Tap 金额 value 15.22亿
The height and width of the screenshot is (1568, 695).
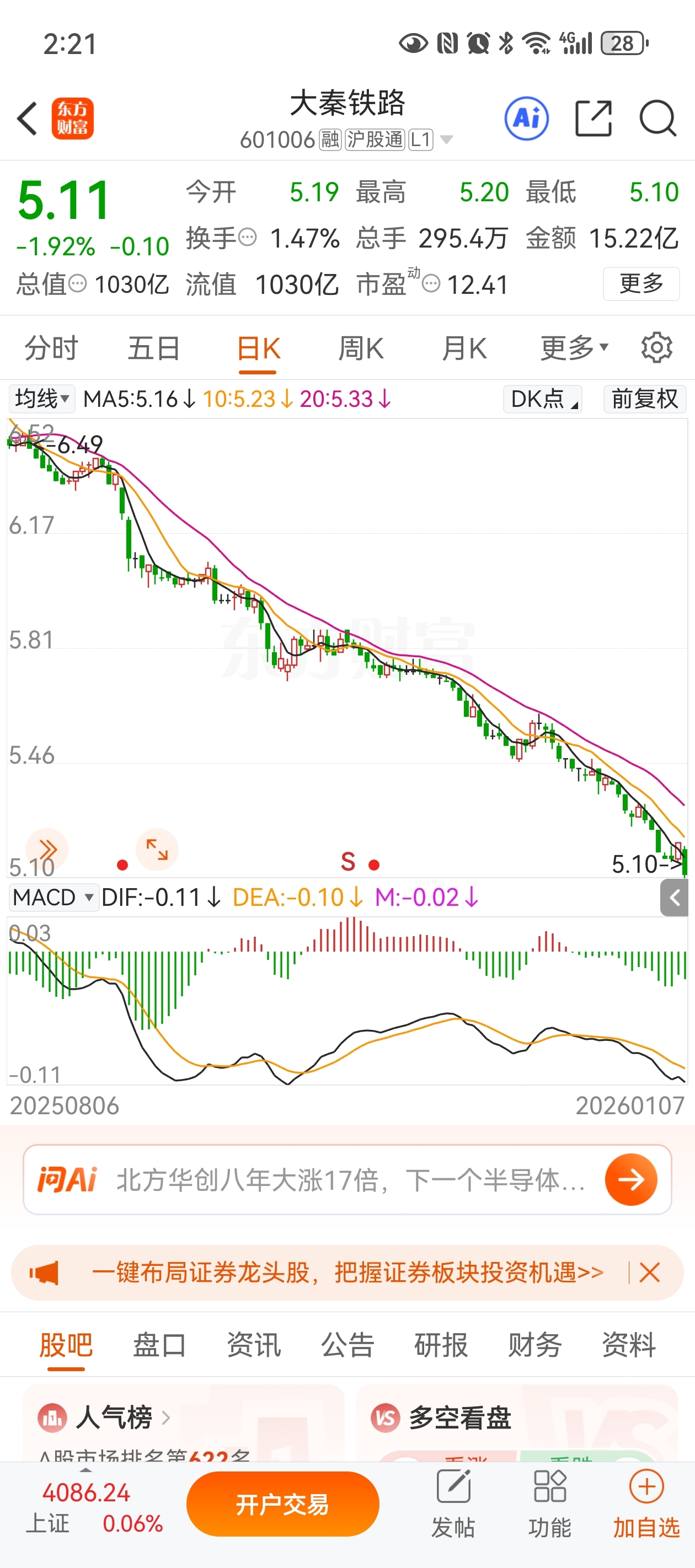634,238
